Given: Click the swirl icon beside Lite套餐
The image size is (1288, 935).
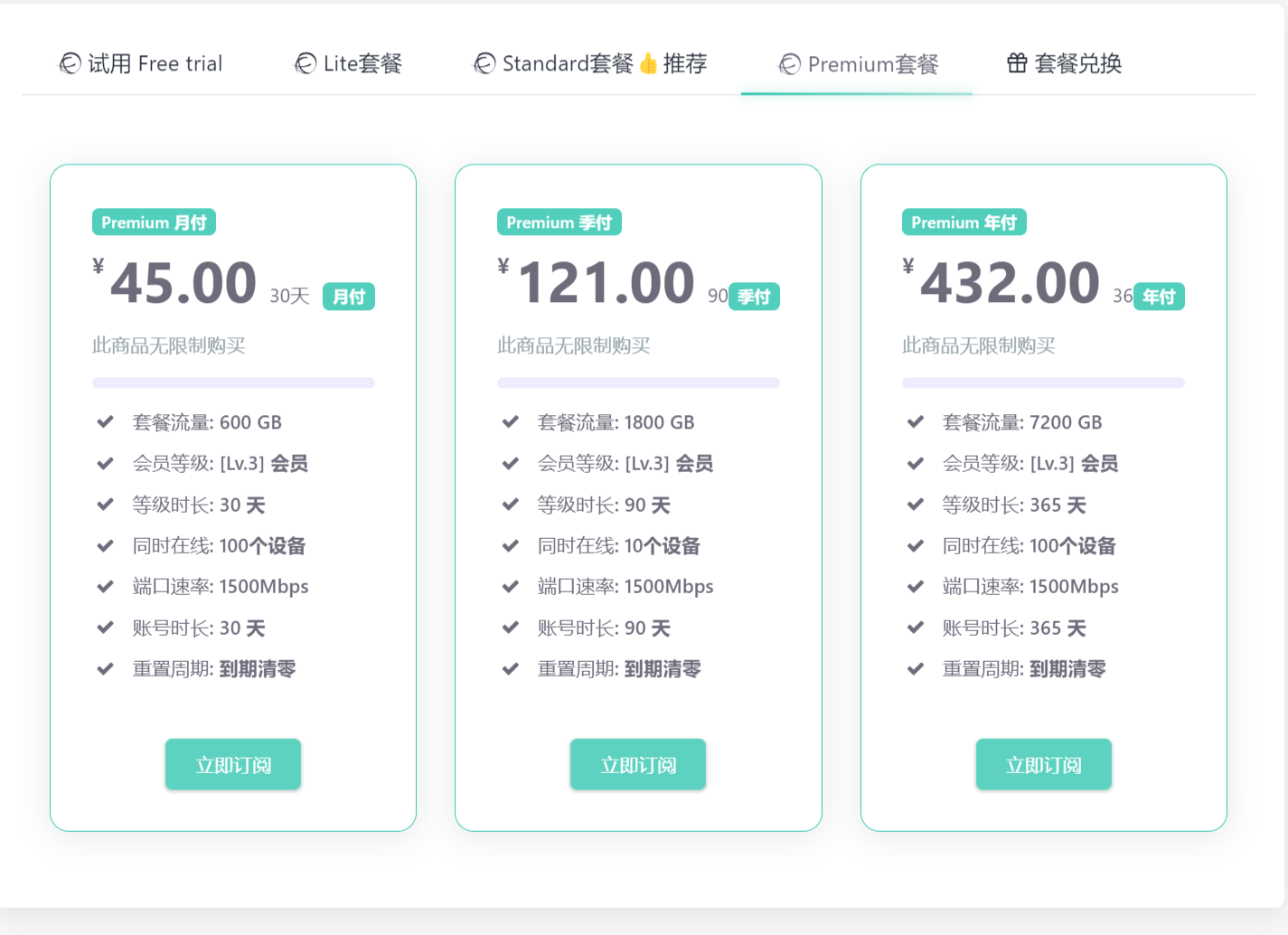Looking at the screenshot, I should (x=306, y=63).
